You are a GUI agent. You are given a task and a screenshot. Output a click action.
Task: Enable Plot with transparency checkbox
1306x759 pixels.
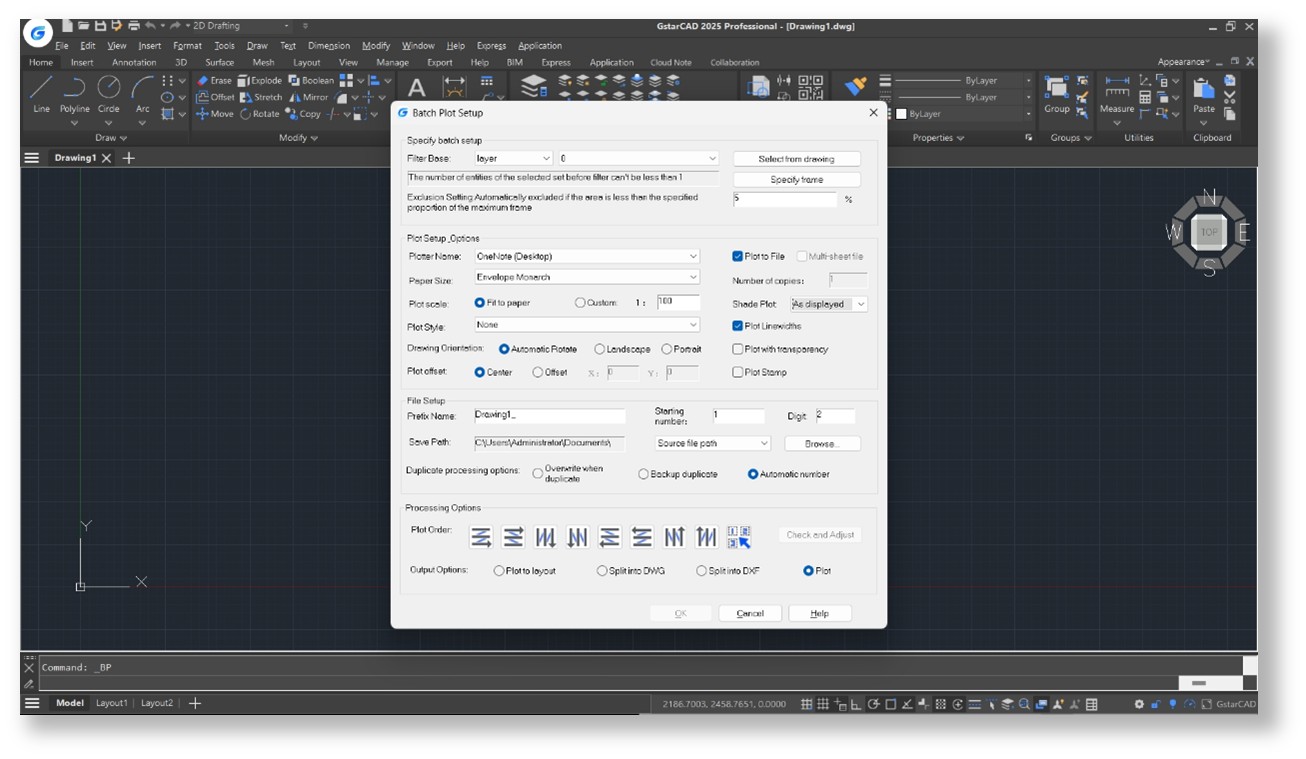click(x=738, y=350)
